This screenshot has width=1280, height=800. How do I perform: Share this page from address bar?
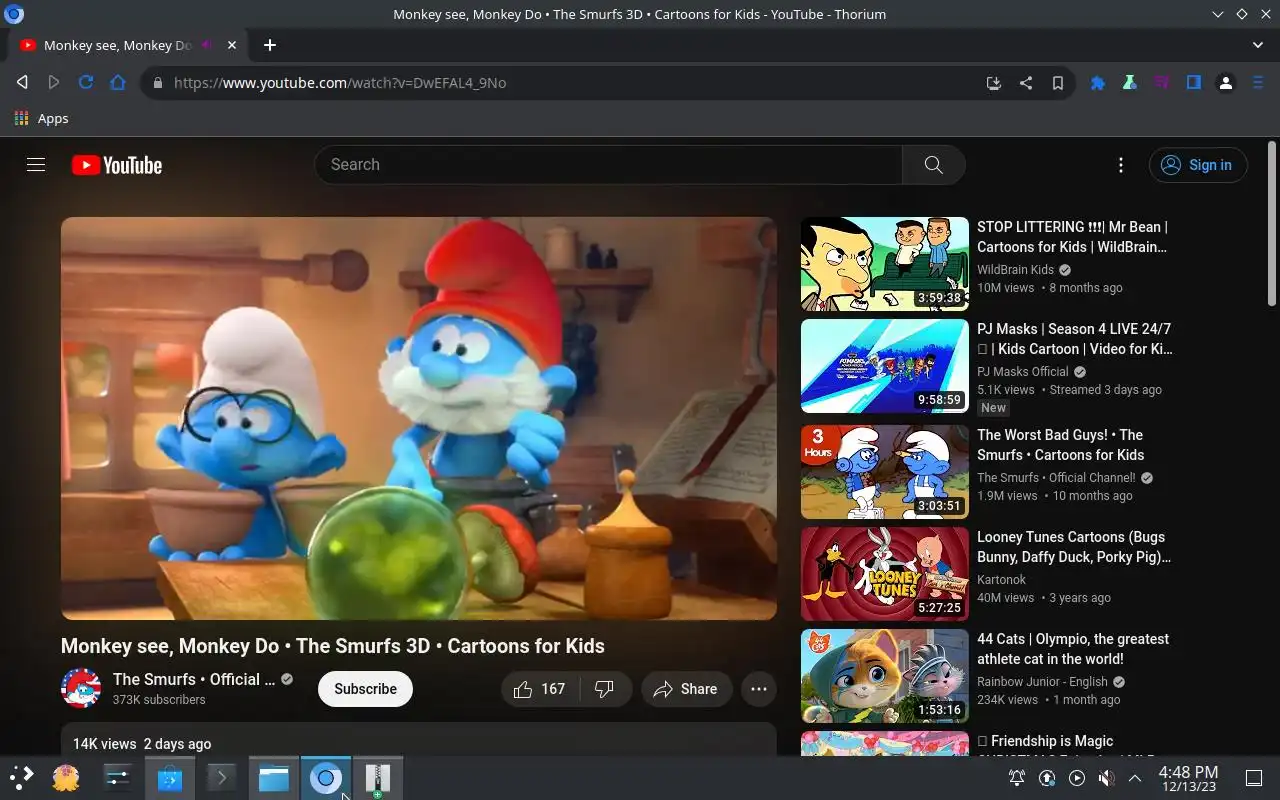pos(1026,83)
